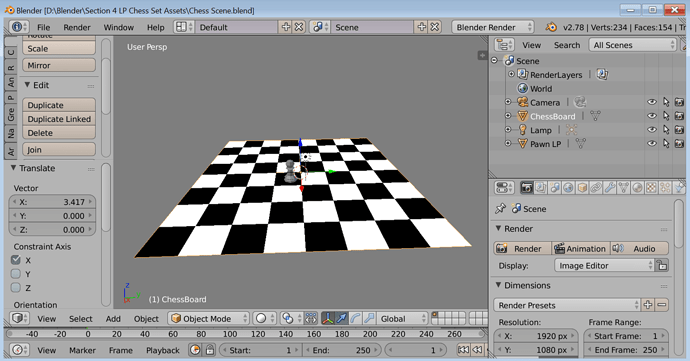Disable the X constraint axis checkbox
The height and width of the screenshot is (361, 690).
pyautogui.click(x=16, y=260)
